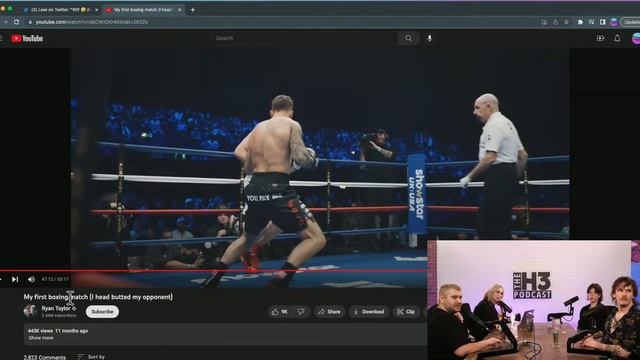
Task: Open the browser side panel icon
Action: [x=602, y=22]
